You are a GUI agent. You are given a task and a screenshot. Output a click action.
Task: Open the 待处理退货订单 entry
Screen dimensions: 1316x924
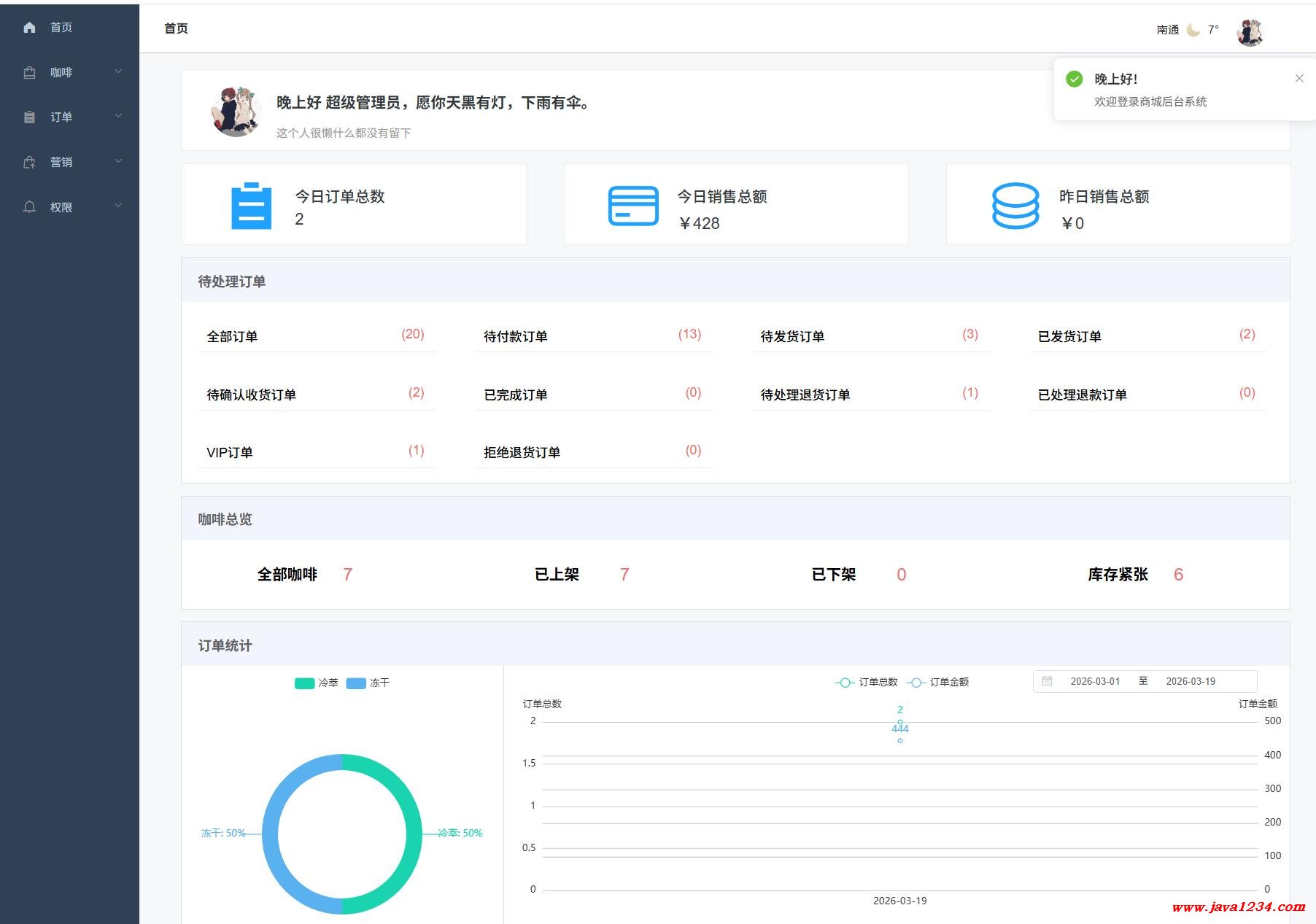point(805,395)
